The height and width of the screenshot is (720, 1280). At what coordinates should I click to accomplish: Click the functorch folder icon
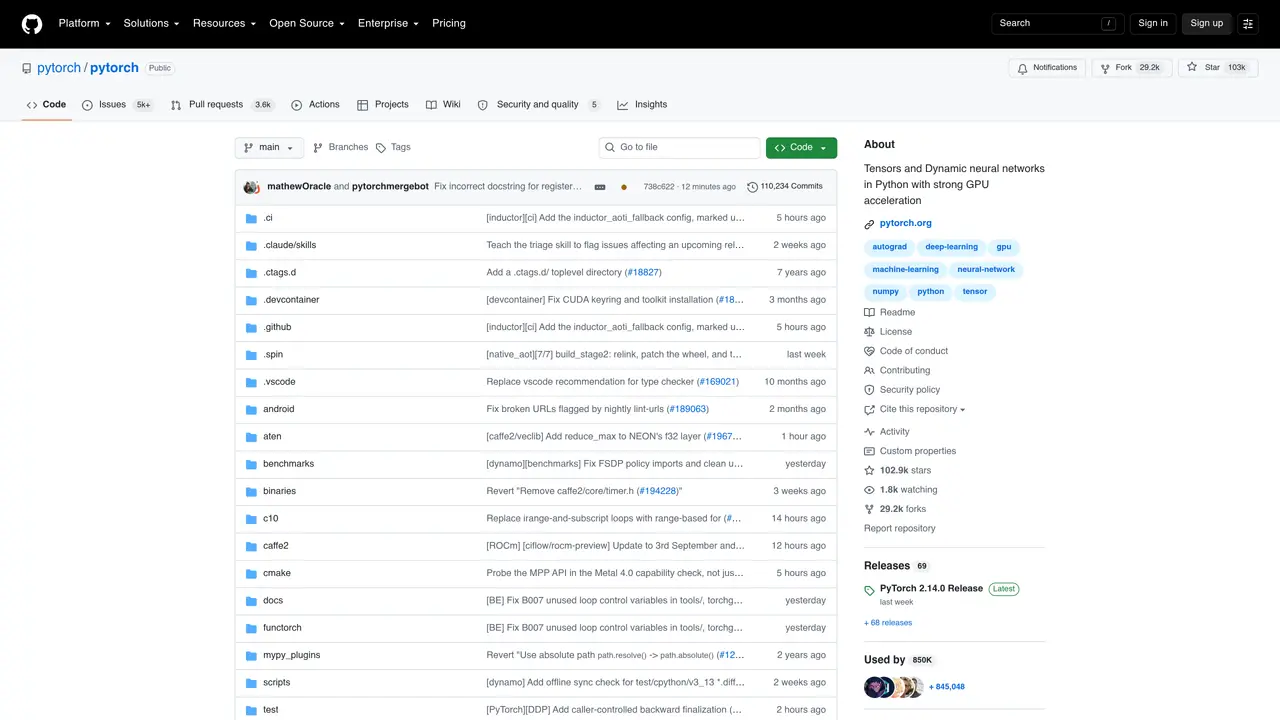[252, 628]
